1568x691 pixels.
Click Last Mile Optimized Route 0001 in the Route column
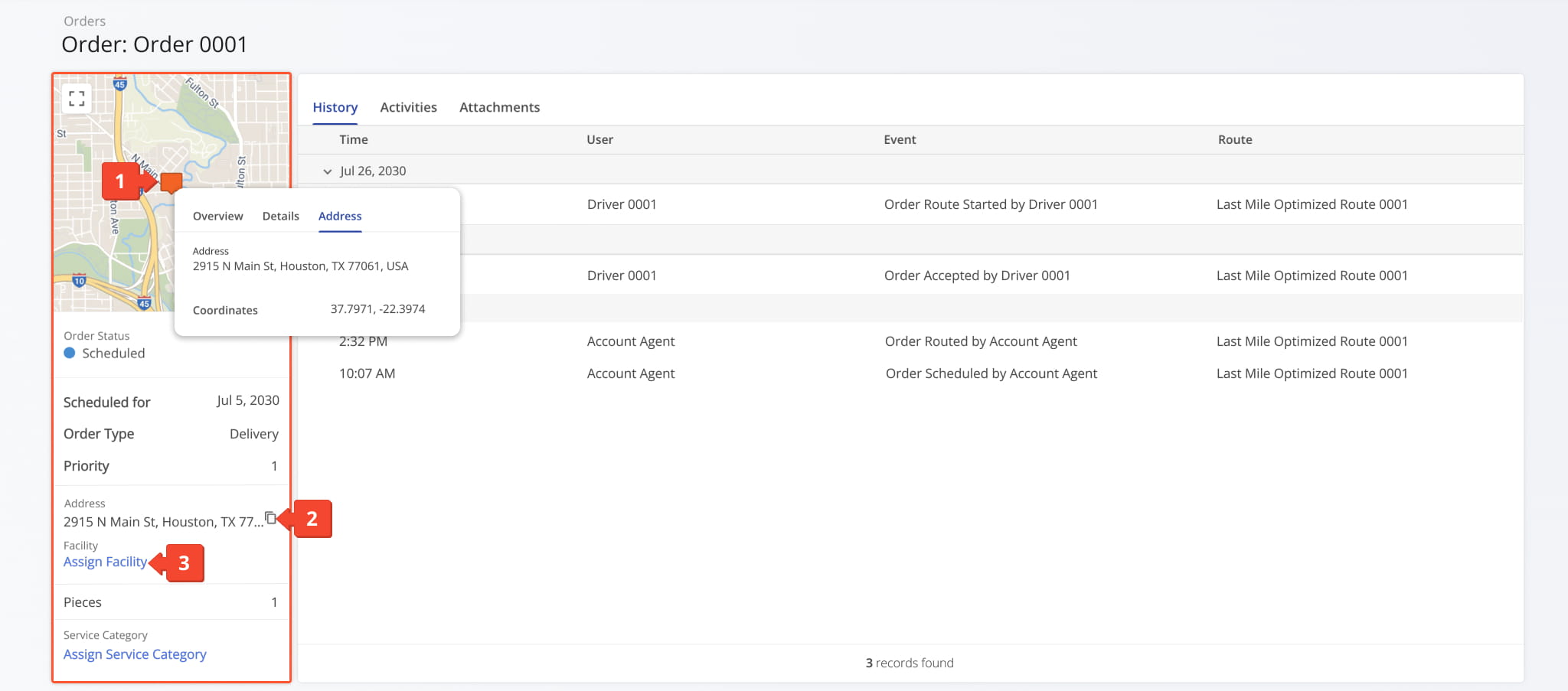point(1312,204)
